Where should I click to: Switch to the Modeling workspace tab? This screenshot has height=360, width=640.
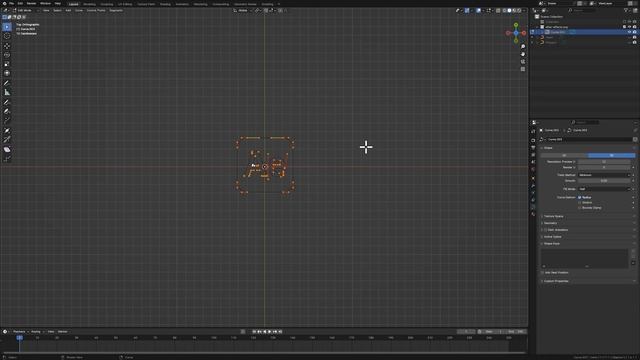[x=89, y=4]
